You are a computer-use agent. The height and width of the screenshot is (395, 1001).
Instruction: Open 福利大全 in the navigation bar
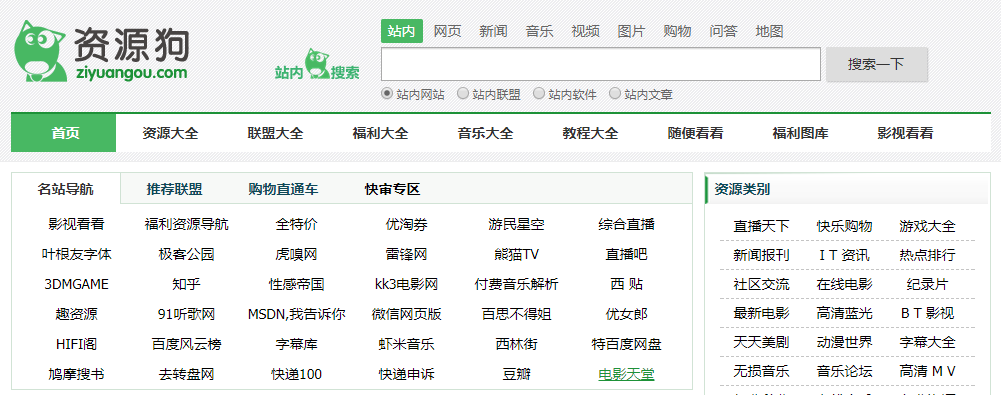coord(380,133)
